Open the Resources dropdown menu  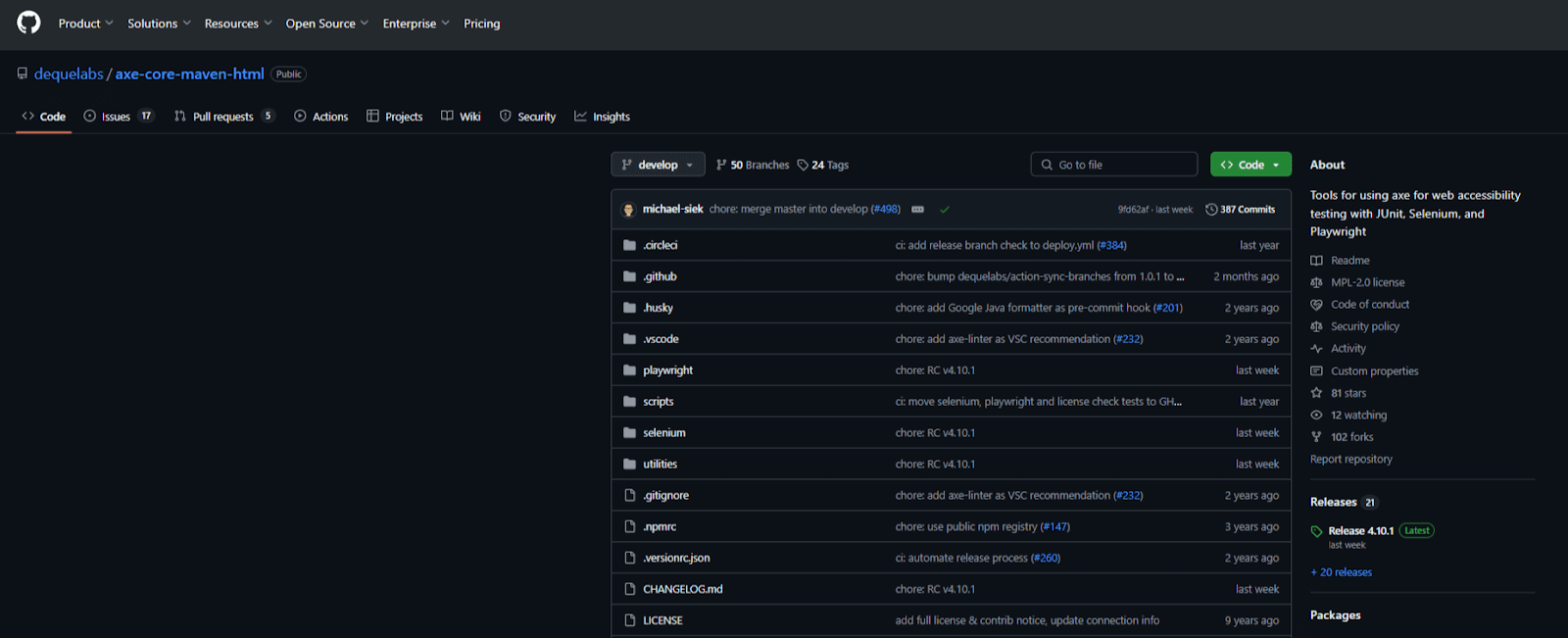pyautogui.click(x=238, y=24)
